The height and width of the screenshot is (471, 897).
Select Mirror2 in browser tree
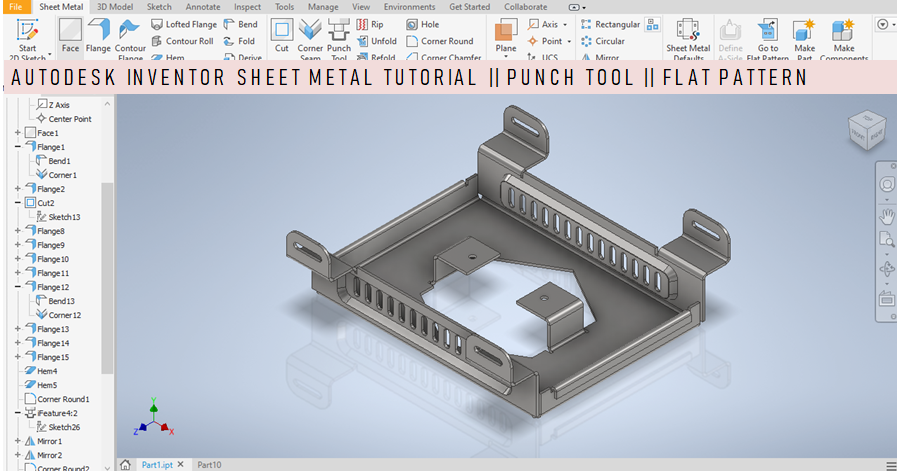(x=43, y=455)
